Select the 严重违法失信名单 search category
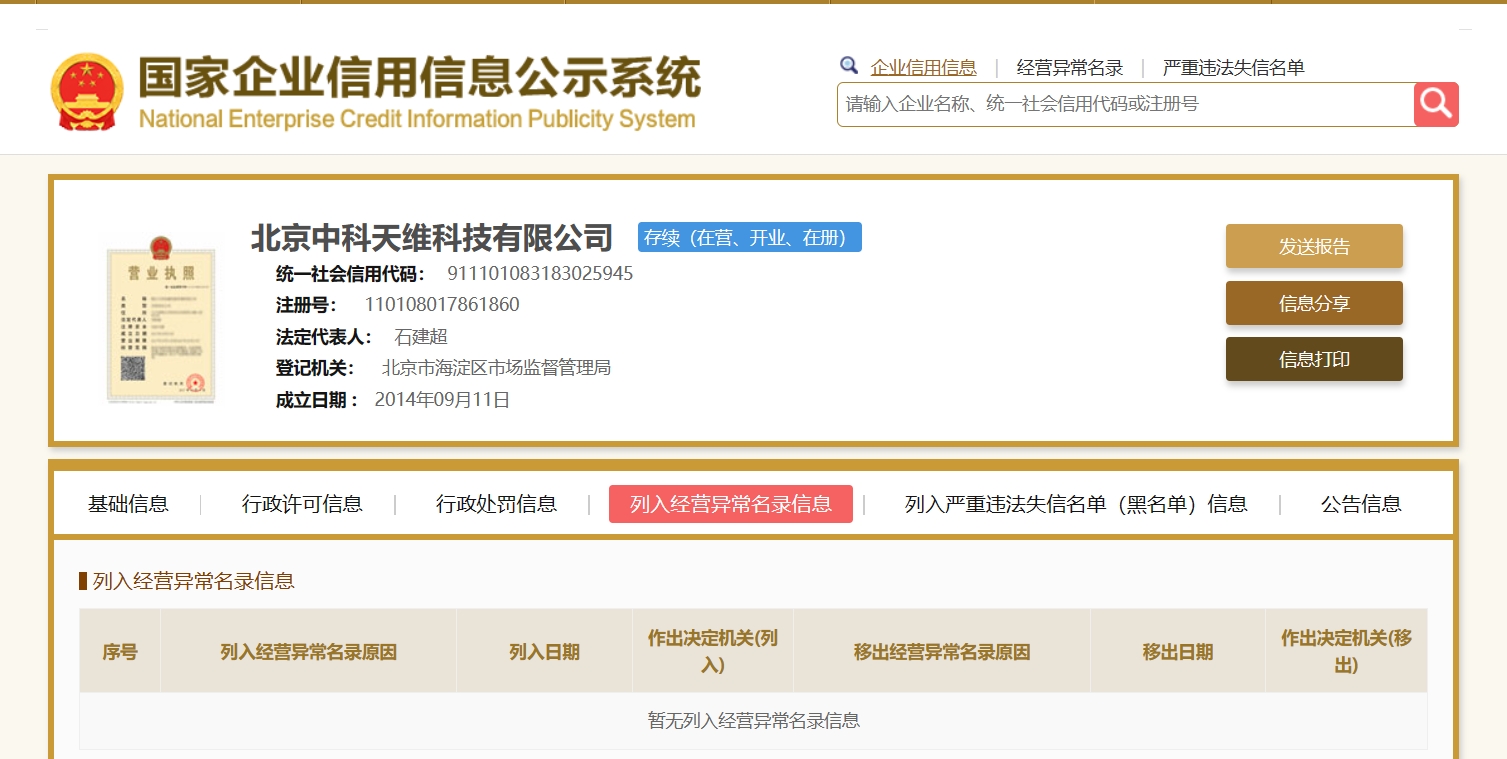 click(1234, 68)
